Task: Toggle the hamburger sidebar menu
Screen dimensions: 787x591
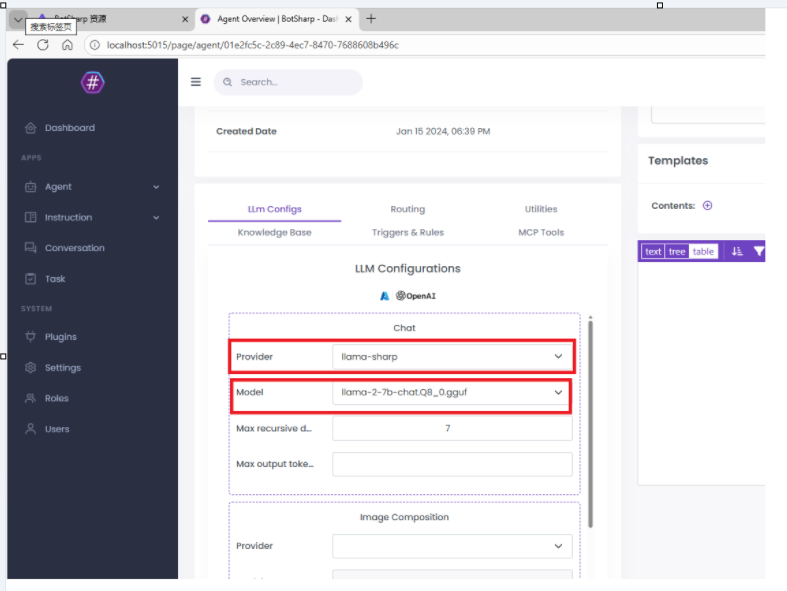Action: pos(196,82)
